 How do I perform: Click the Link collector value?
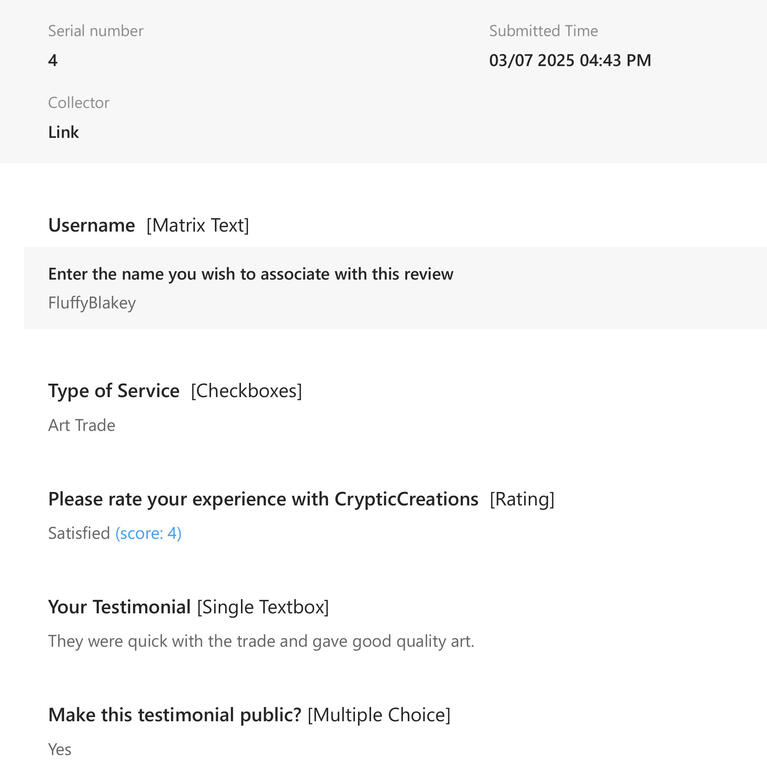63,132
